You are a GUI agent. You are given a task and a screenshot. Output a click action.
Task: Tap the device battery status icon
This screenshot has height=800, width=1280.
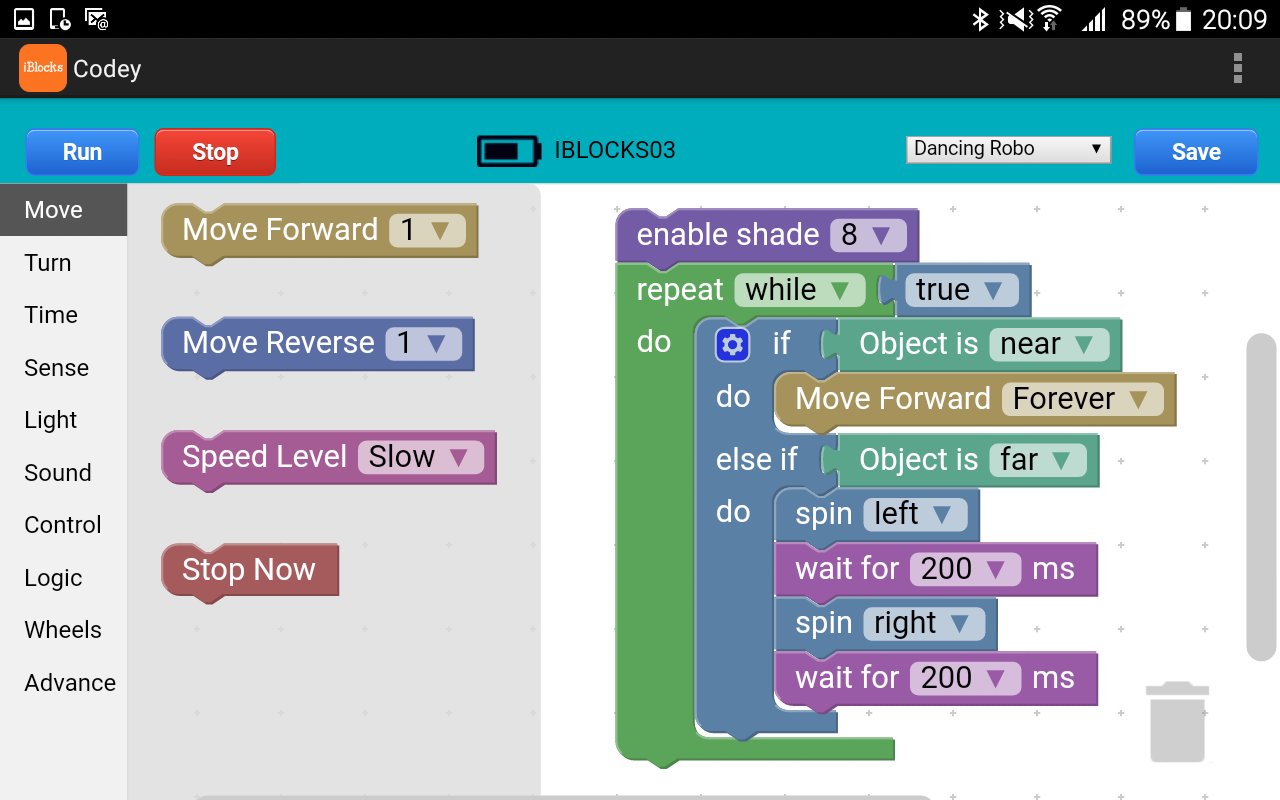(x=1183, y=18)
